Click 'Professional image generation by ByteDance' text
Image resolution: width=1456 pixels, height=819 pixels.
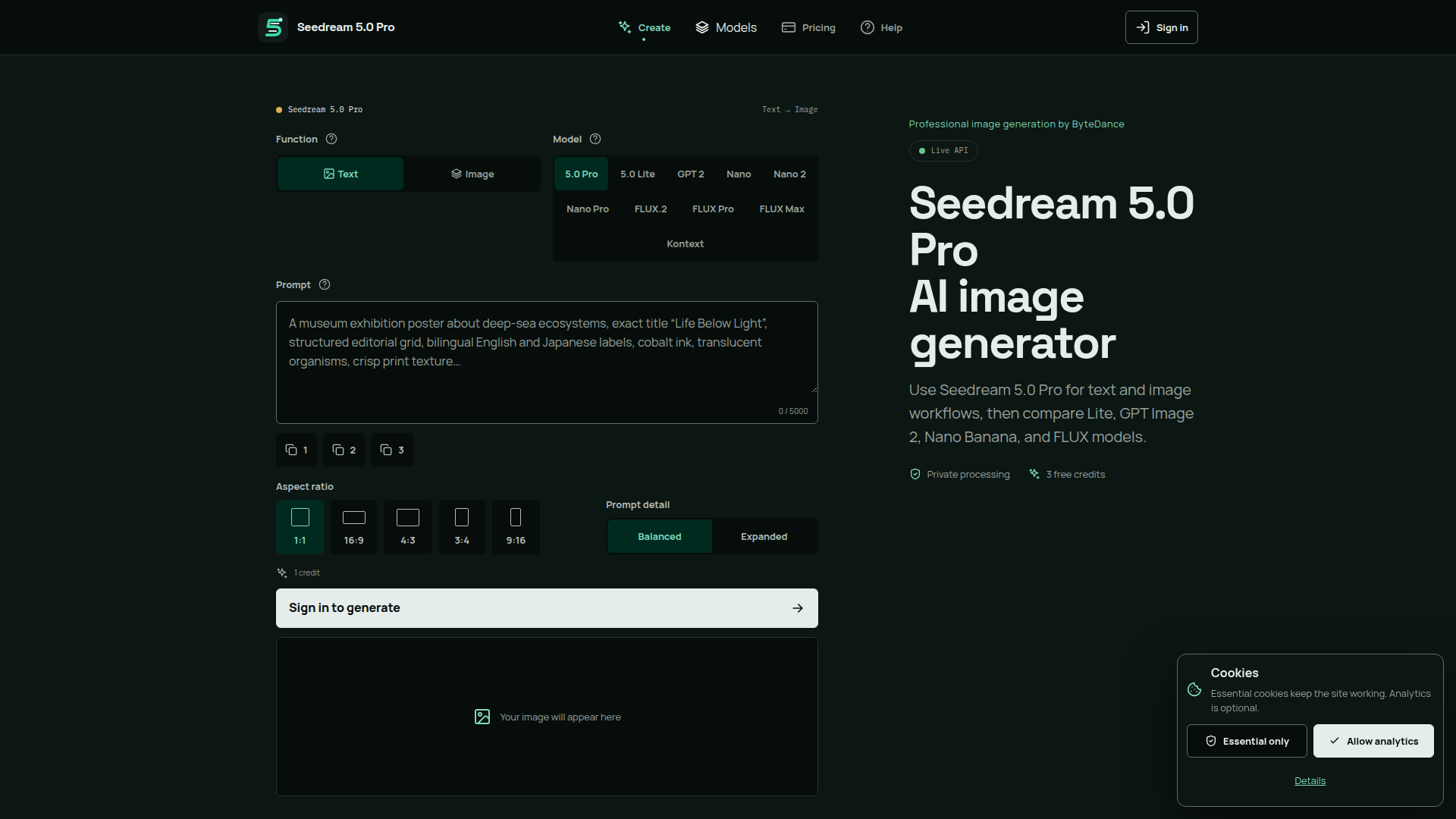1016,124
